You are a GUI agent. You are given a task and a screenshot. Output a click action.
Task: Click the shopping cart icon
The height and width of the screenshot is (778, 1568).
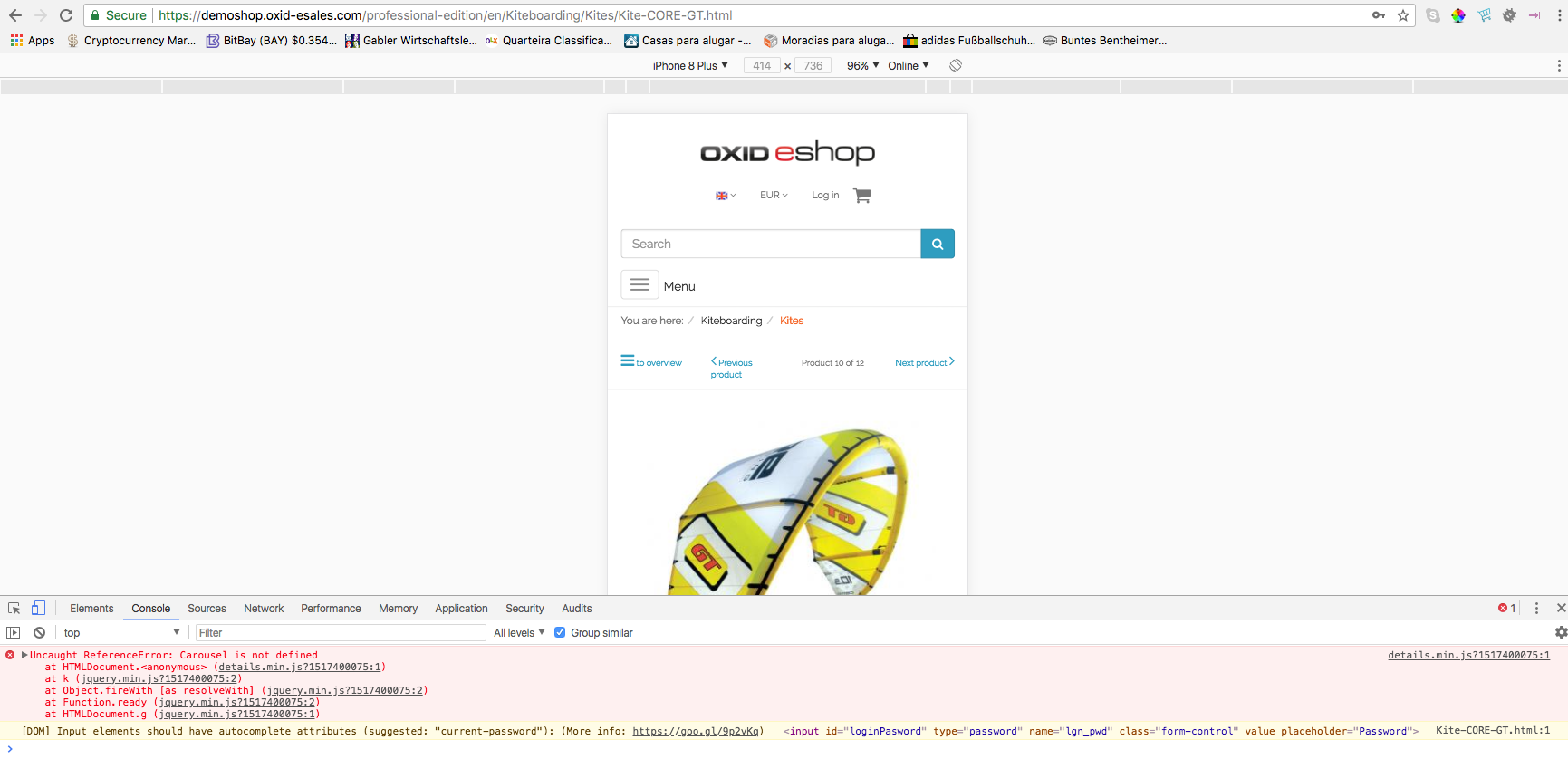click(861, 196)
